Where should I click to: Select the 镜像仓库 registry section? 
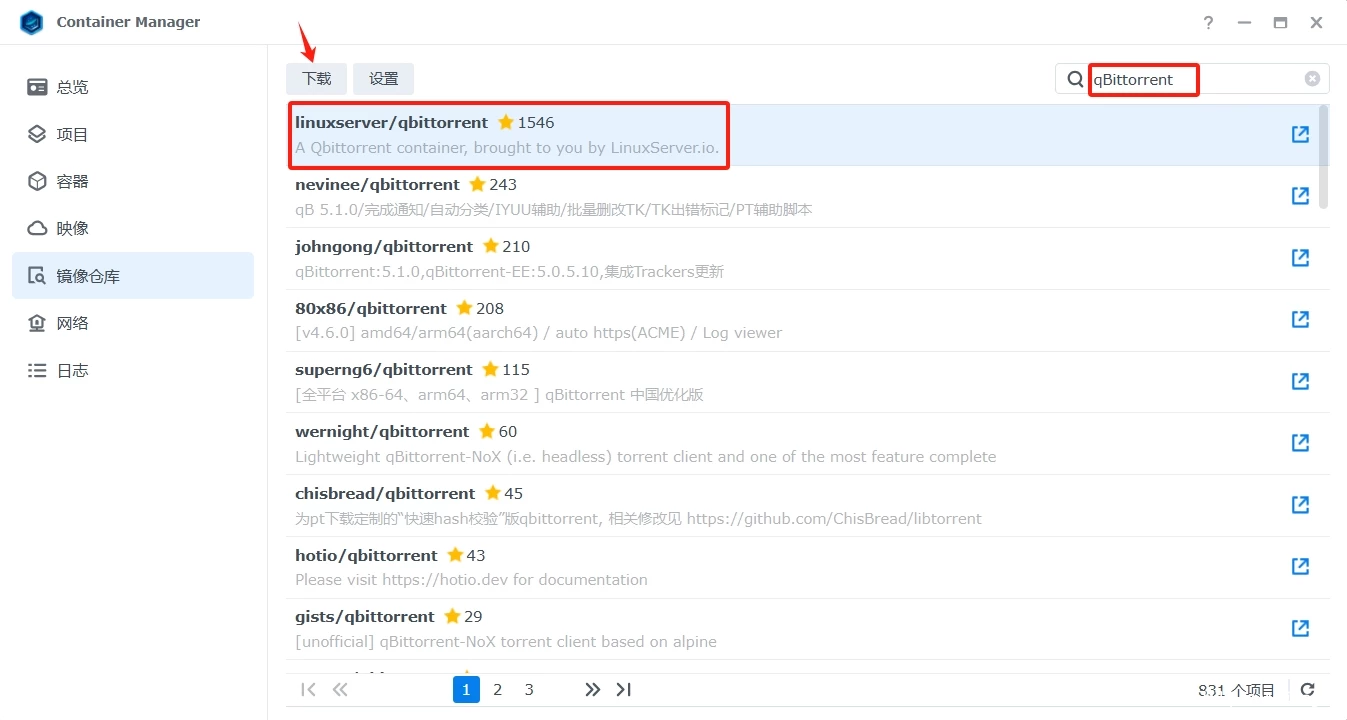click(133, 276)
